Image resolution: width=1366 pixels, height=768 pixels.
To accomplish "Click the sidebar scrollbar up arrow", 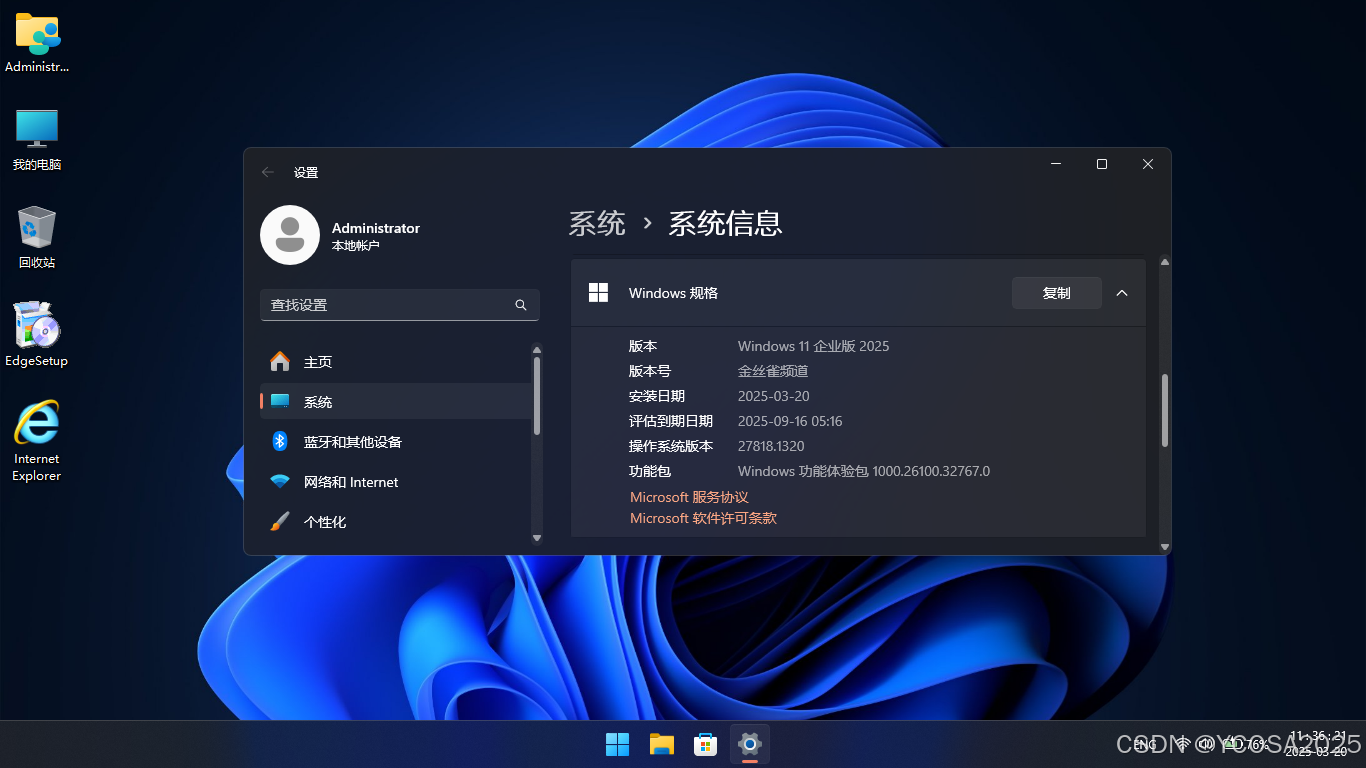I will 537,350.
